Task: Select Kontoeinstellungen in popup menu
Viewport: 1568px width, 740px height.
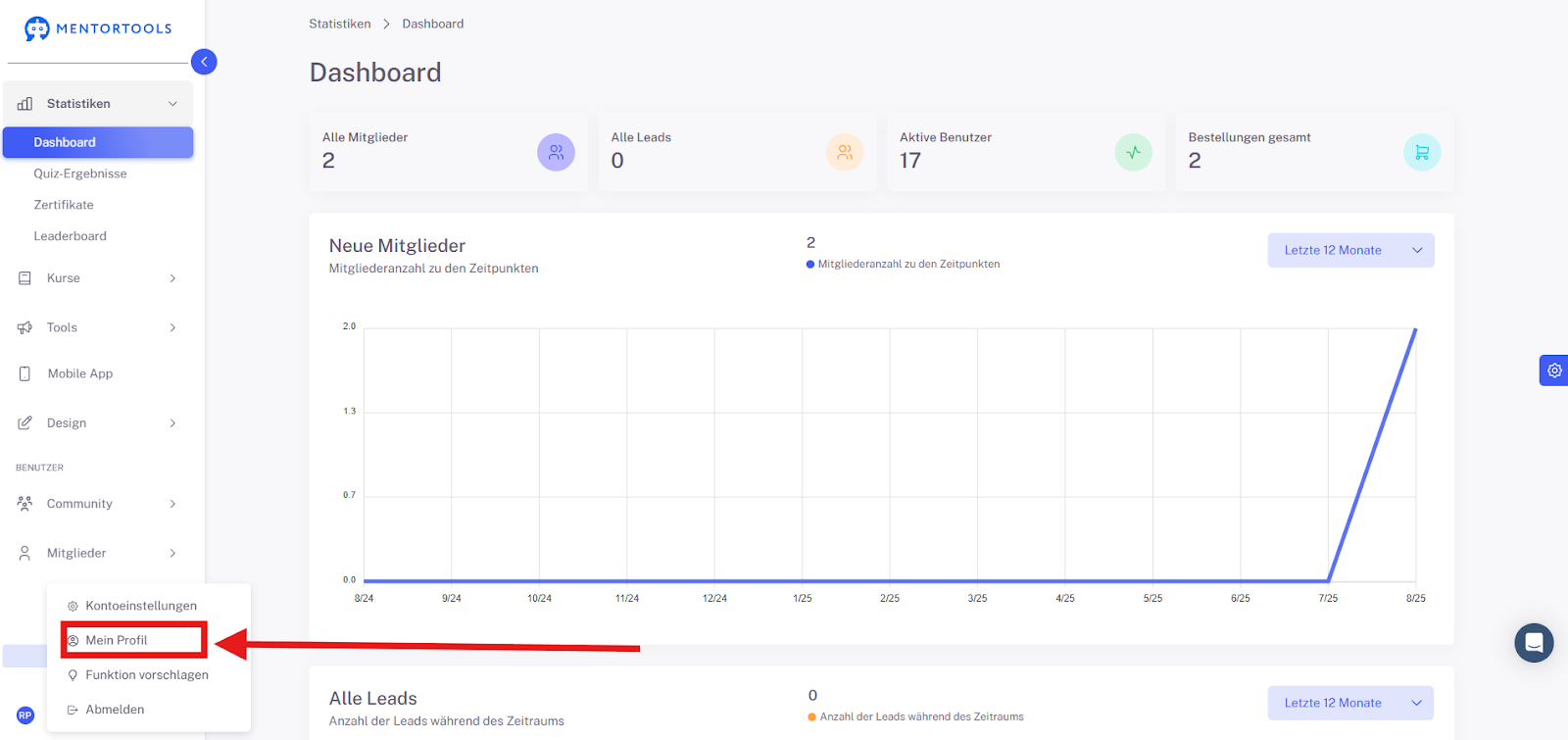Action: [x=141, y=606]
